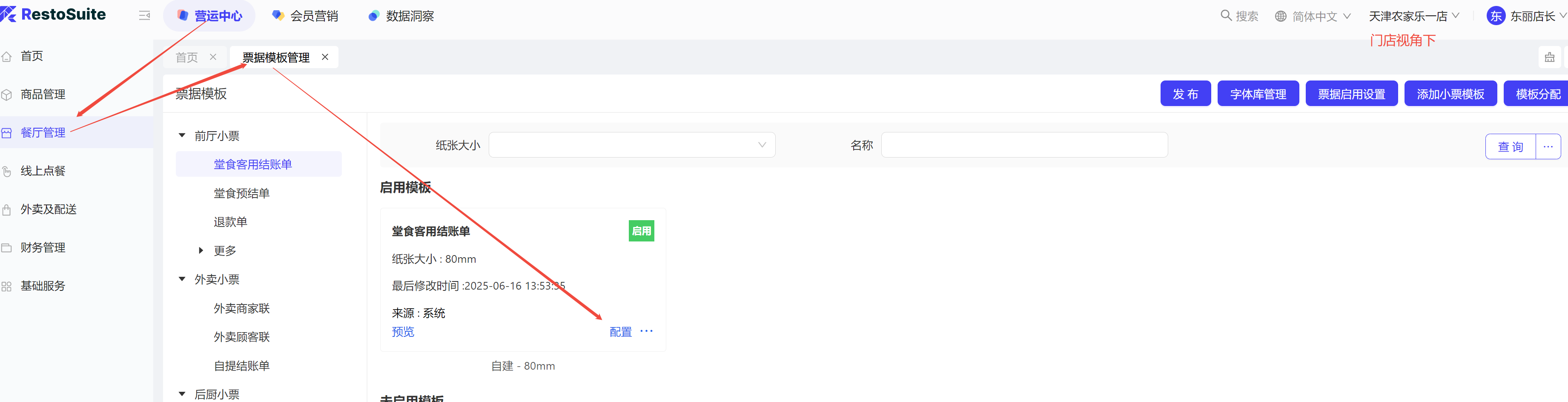Viewport: 1568px width, 402px height.
Task: Click the 基础服务 grid icon
Action: tap(7, 286)
